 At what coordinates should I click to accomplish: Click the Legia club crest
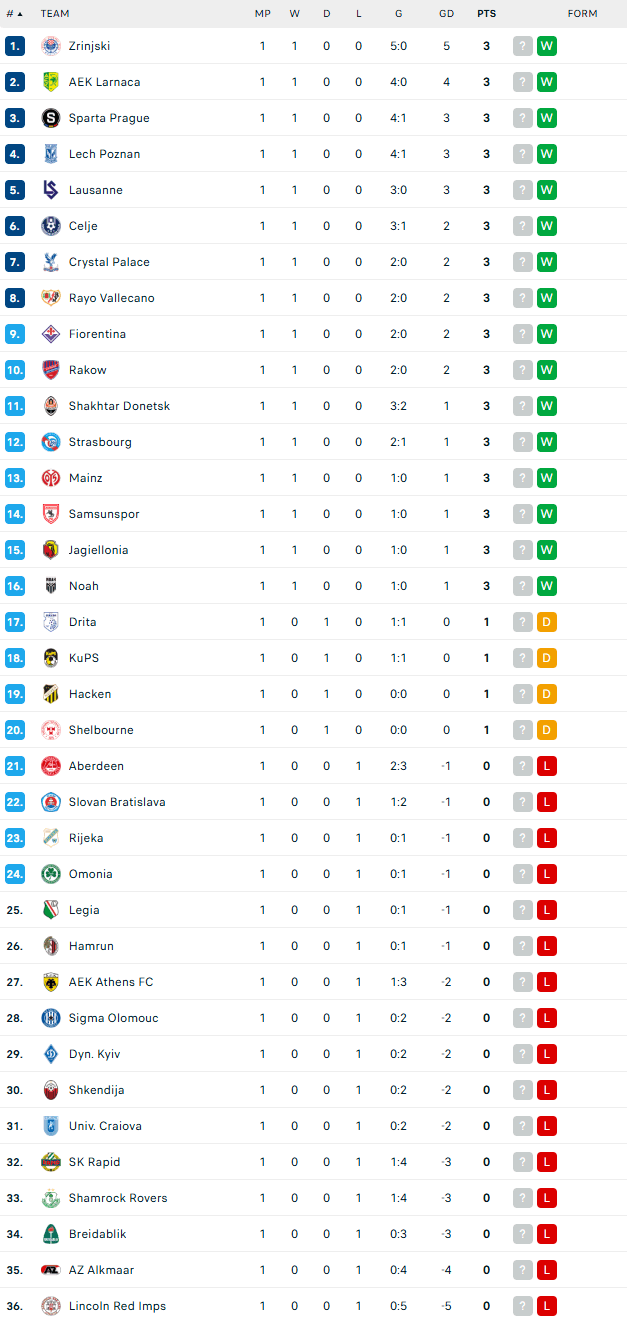coord(50,910)
